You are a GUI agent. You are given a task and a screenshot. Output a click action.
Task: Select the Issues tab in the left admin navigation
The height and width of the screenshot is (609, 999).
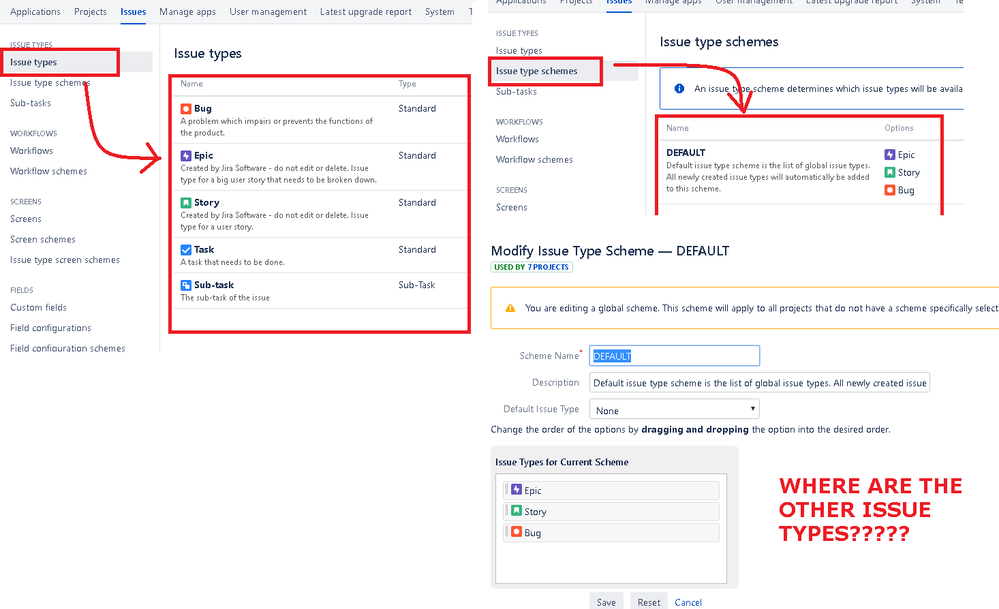coord(133,11)
